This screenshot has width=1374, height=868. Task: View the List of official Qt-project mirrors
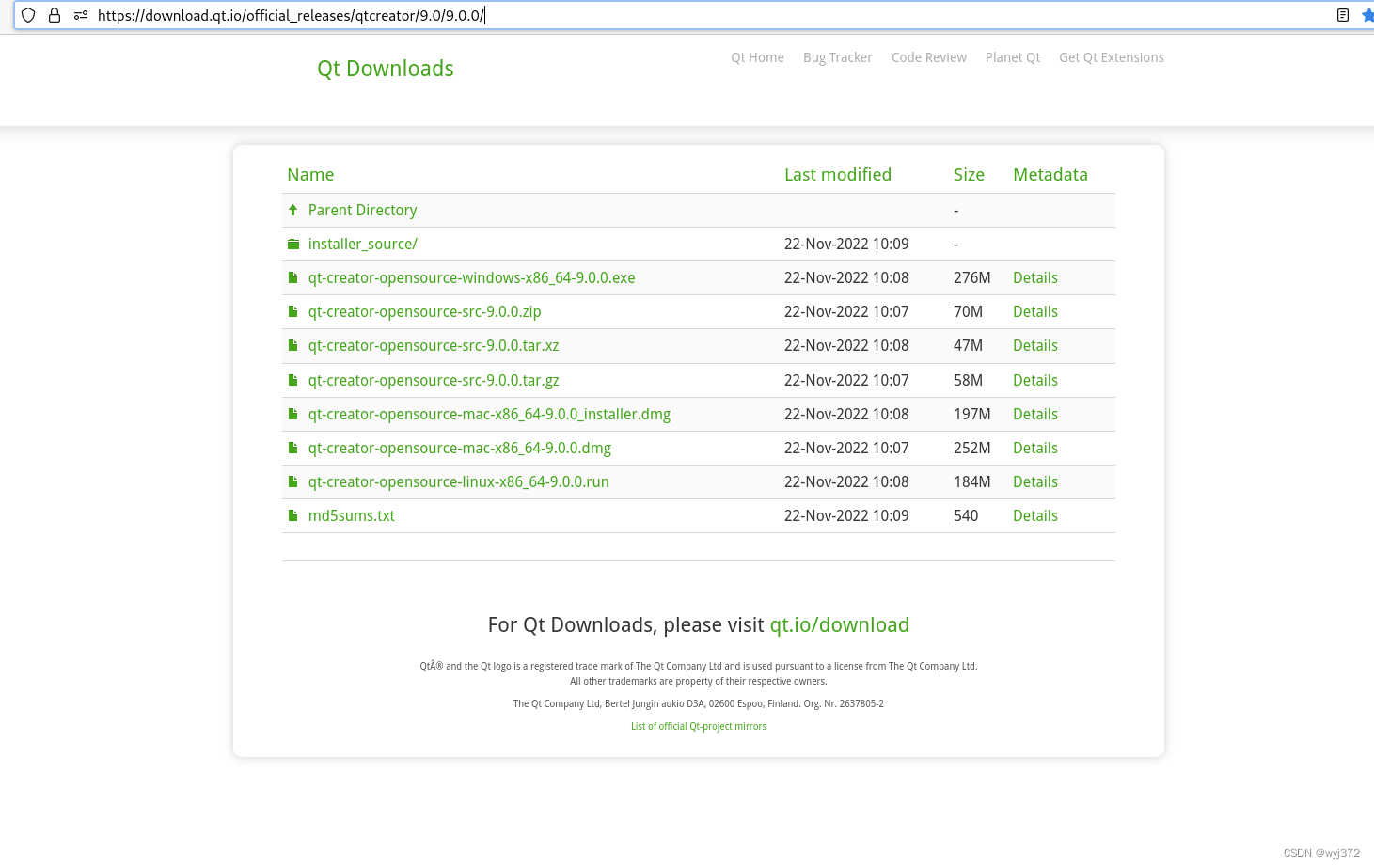tap(698, 726)
